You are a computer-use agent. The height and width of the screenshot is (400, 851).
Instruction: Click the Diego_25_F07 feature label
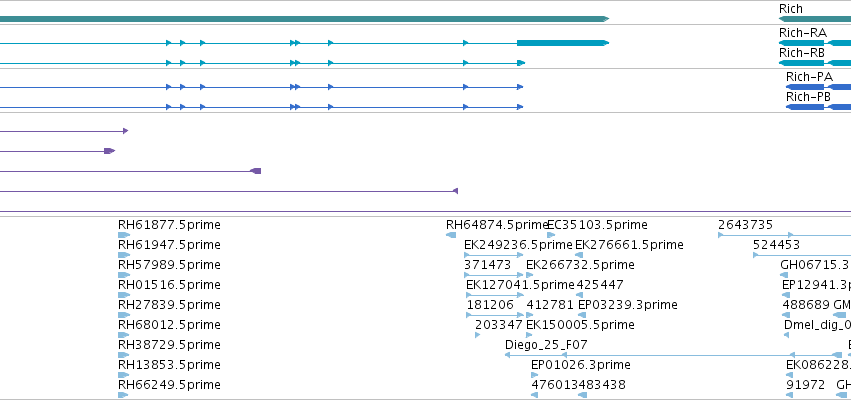(x=546, y=345)
